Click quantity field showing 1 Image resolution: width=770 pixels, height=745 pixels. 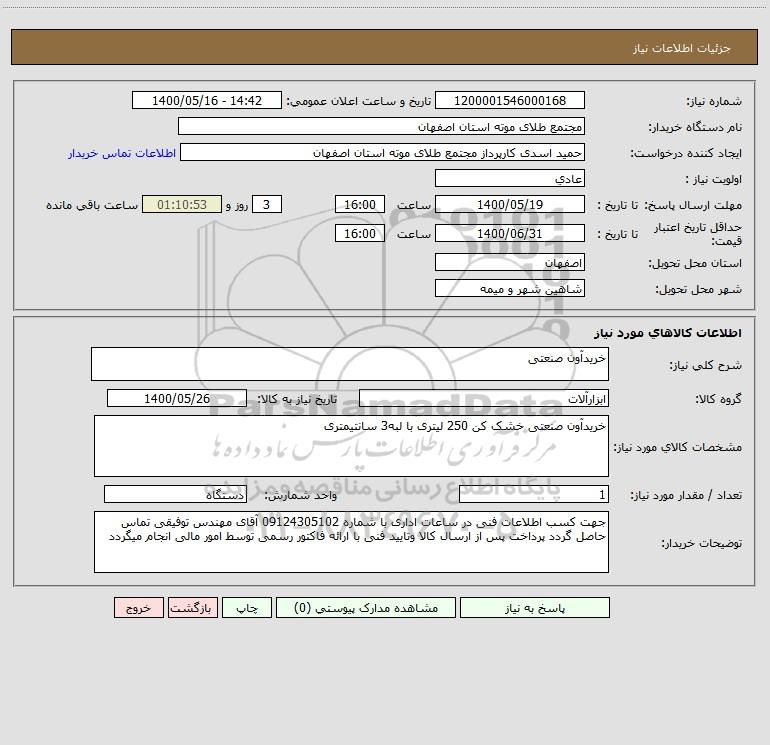click(534, 494)
